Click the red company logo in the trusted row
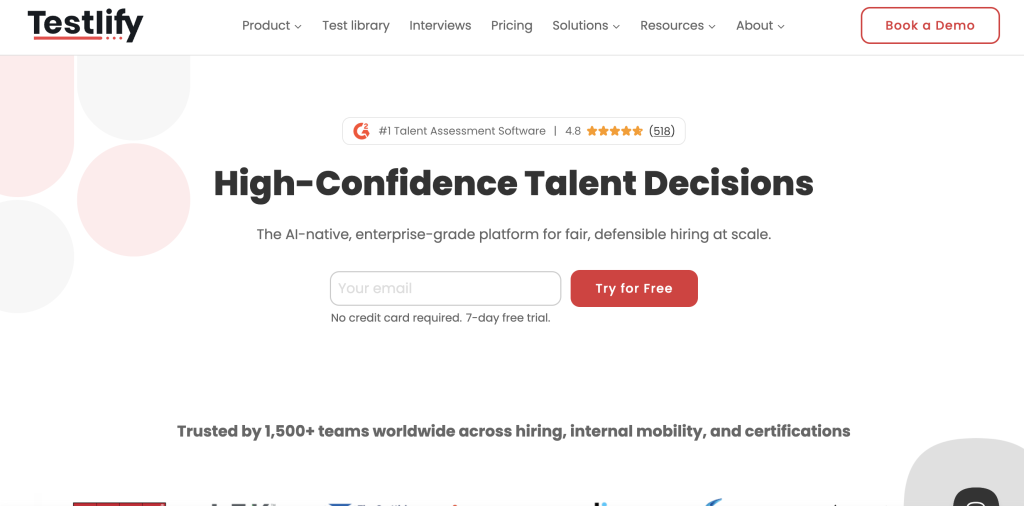This screenshot has height=506, width=1024. [x=119, y=502]
